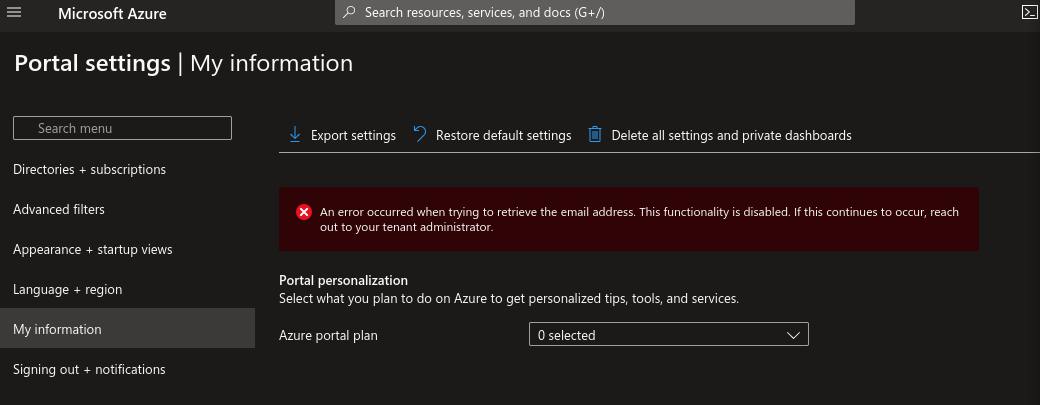Select Language + region menu item
The width and height of the screenshot is (1040, 405).
point(67,289)
